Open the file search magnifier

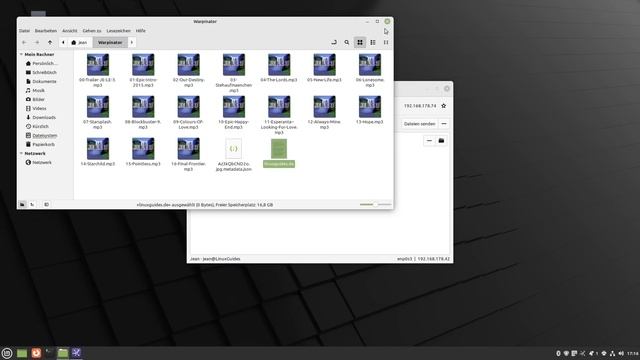[x=347, y=42]
